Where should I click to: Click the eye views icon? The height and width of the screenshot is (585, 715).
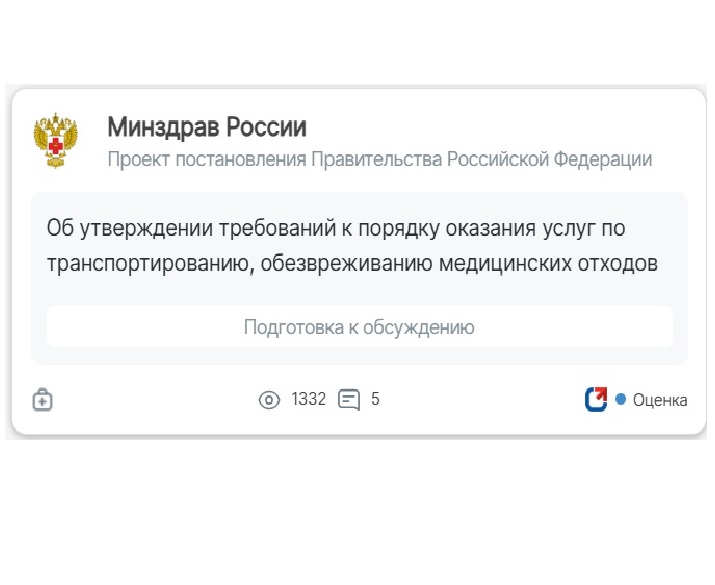click(x=269, y=400)
